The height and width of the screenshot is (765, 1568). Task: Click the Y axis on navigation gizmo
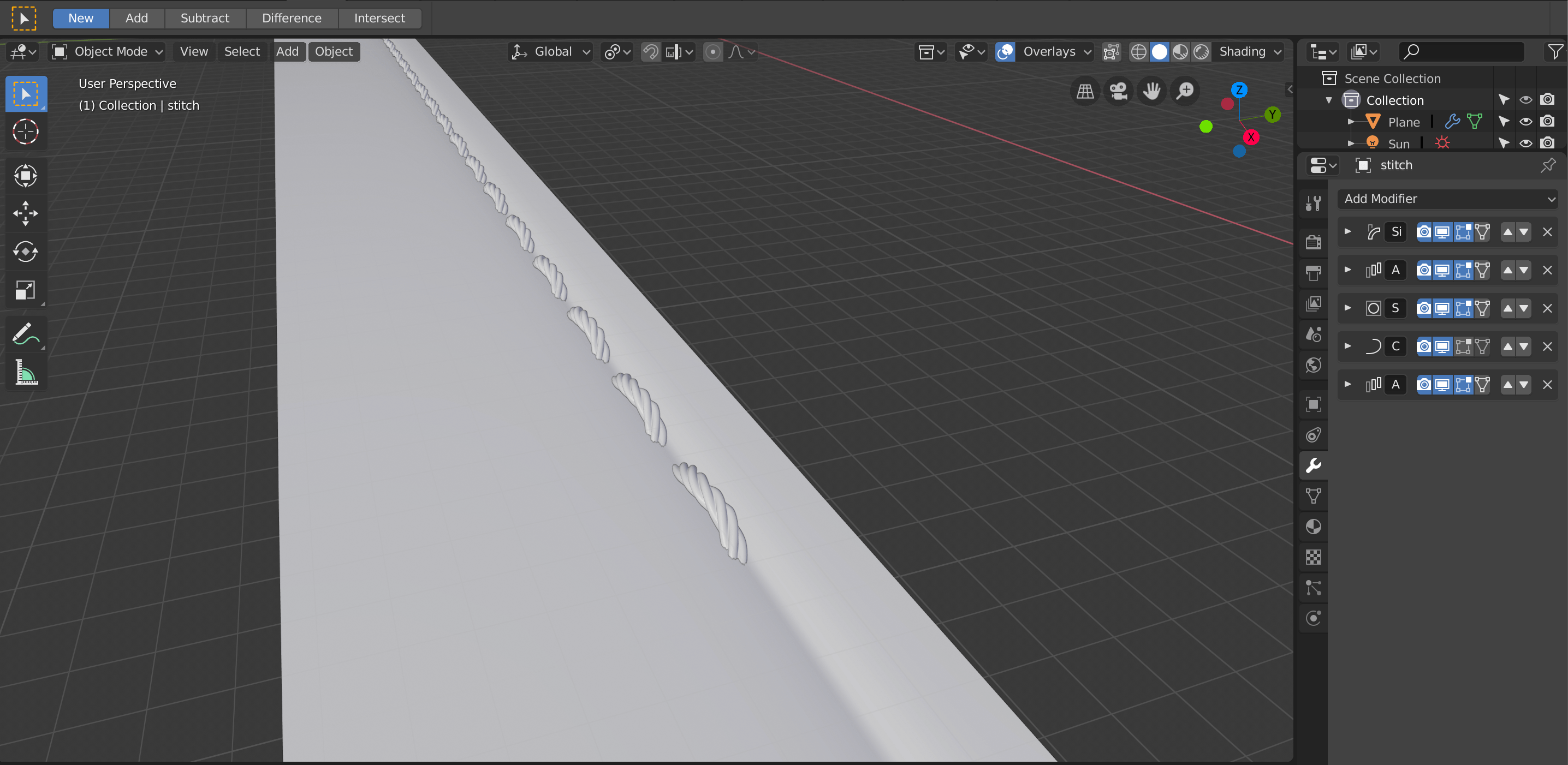point(1272,115)
